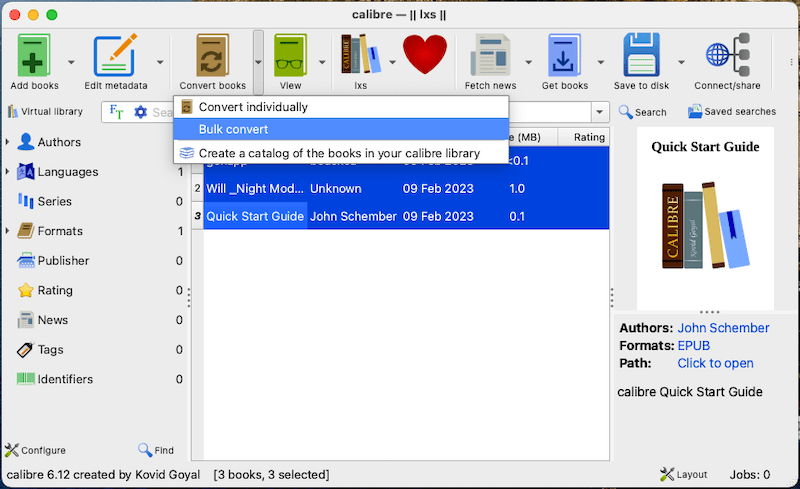Select the Will _Night Mod... book row
Viewport: 800px width, 489px height.
tap(406, 188)
